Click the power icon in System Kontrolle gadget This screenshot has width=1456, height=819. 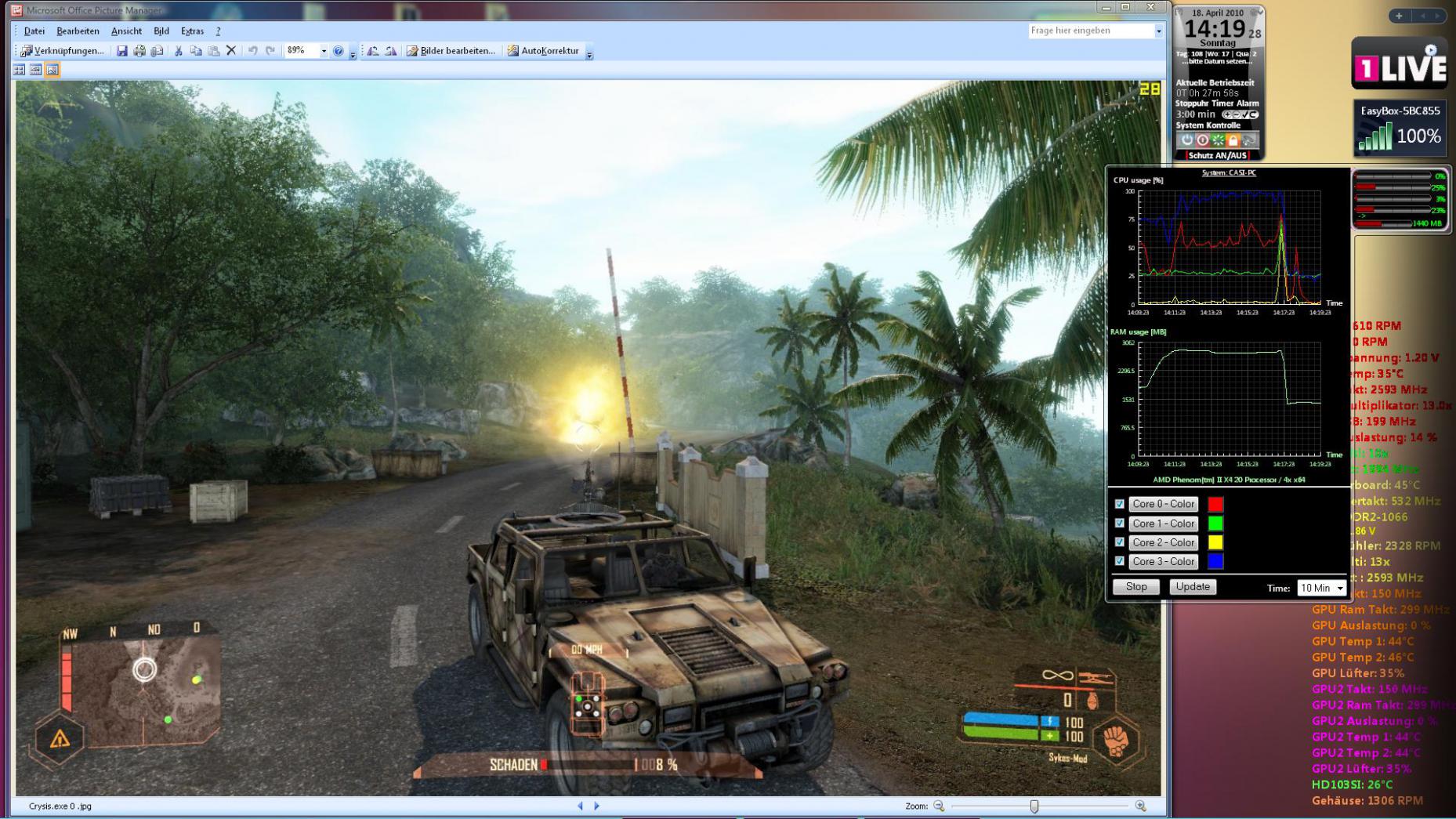(1187, 140)
